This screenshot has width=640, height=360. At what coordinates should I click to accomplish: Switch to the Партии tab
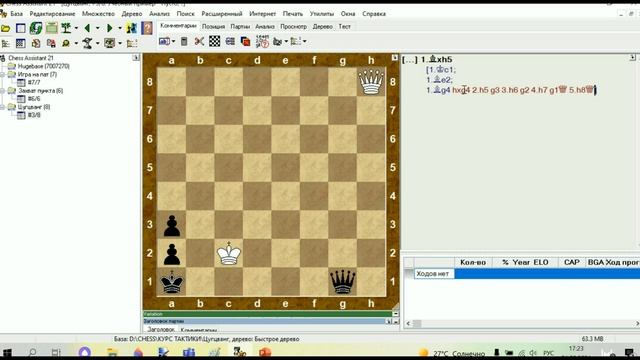(240, 27)
